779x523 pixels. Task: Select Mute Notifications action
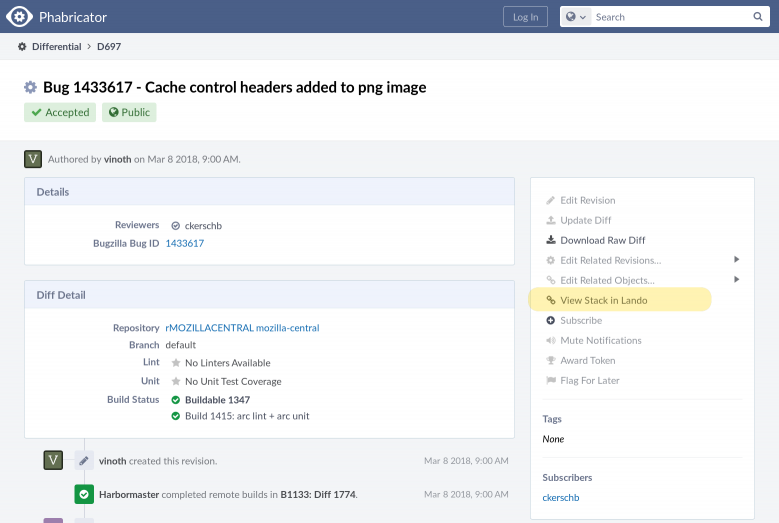pyautogui.click(x=601, y=340)
